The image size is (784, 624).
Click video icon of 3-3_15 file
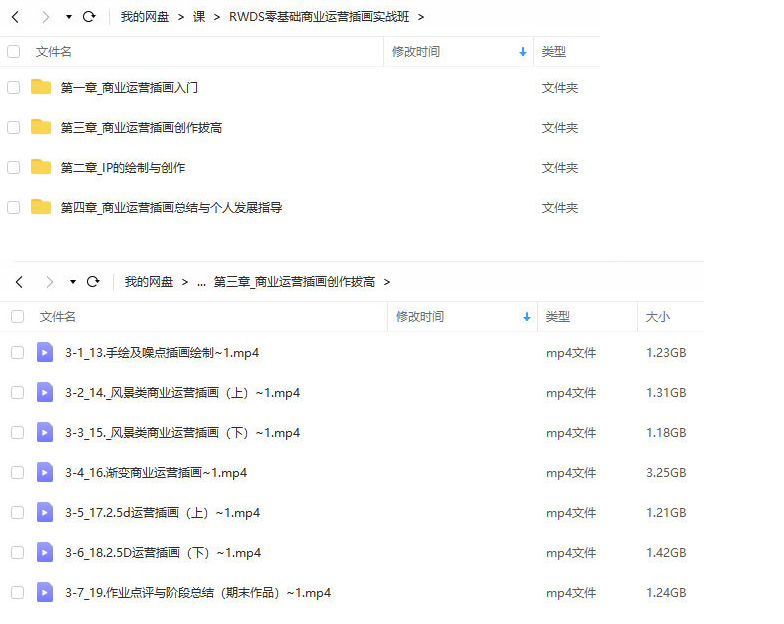(45, 432)
